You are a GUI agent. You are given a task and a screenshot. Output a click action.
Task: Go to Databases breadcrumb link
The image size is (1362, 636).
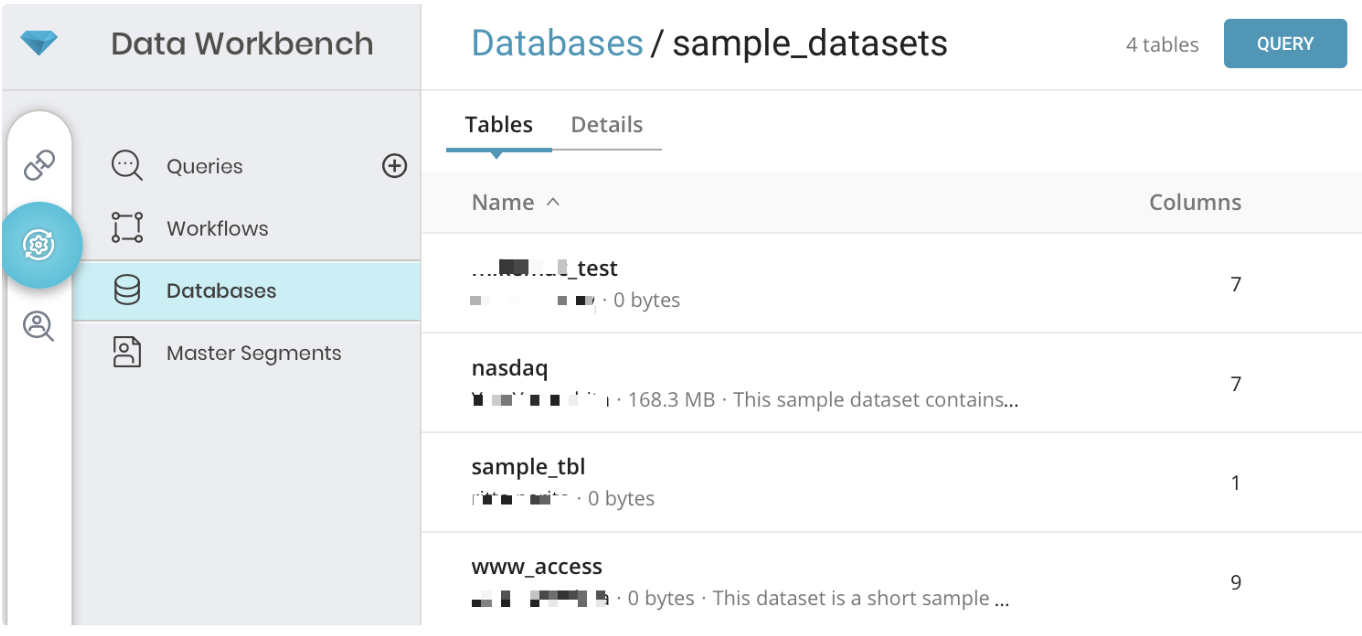tap(557, 43)
